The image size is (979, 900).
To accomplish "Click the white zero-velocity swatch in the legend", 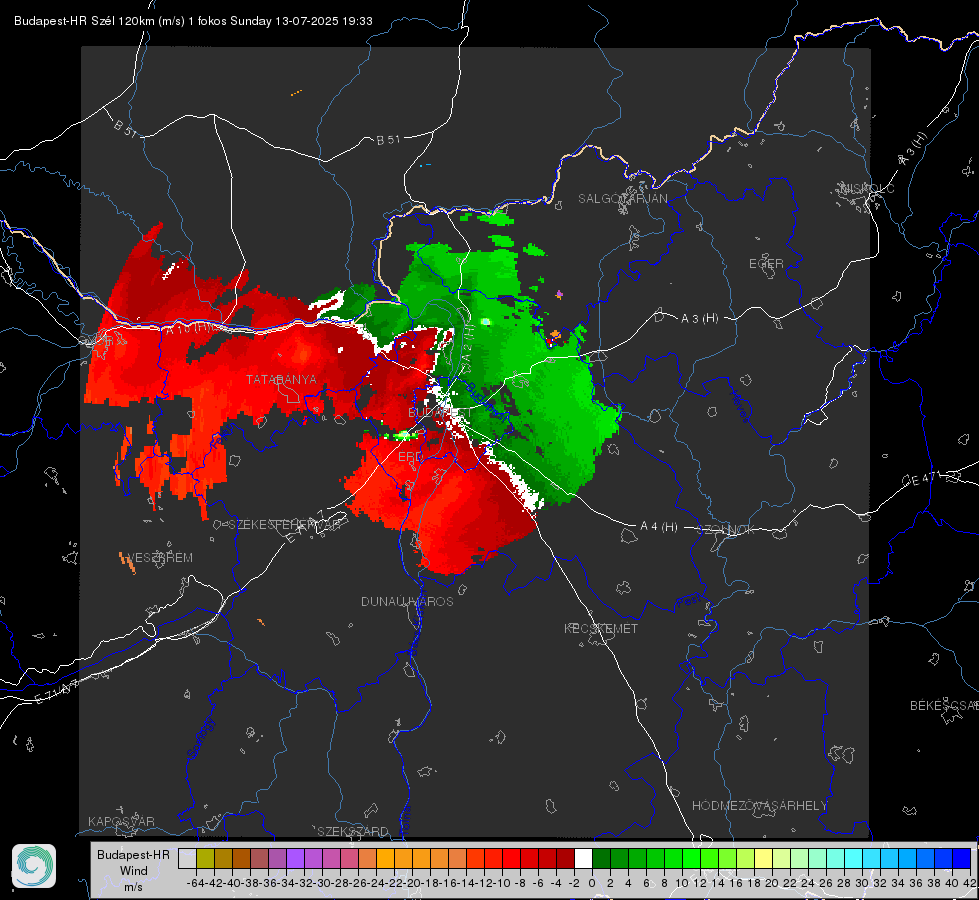I will [583, 858].
